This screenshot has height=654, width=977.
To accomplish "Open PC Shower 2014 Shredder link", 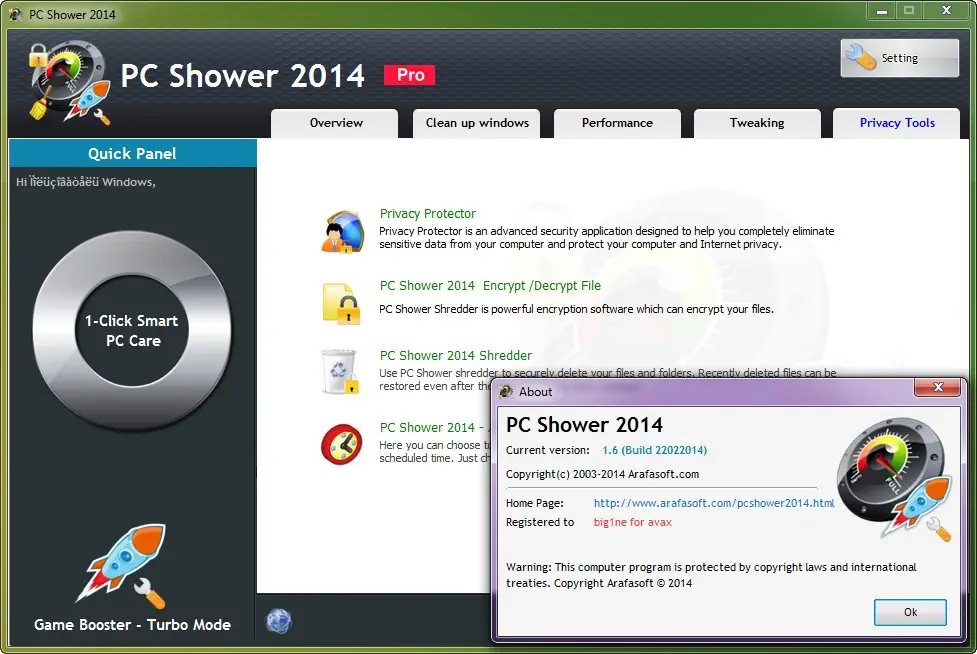I will tap(455, 356).
